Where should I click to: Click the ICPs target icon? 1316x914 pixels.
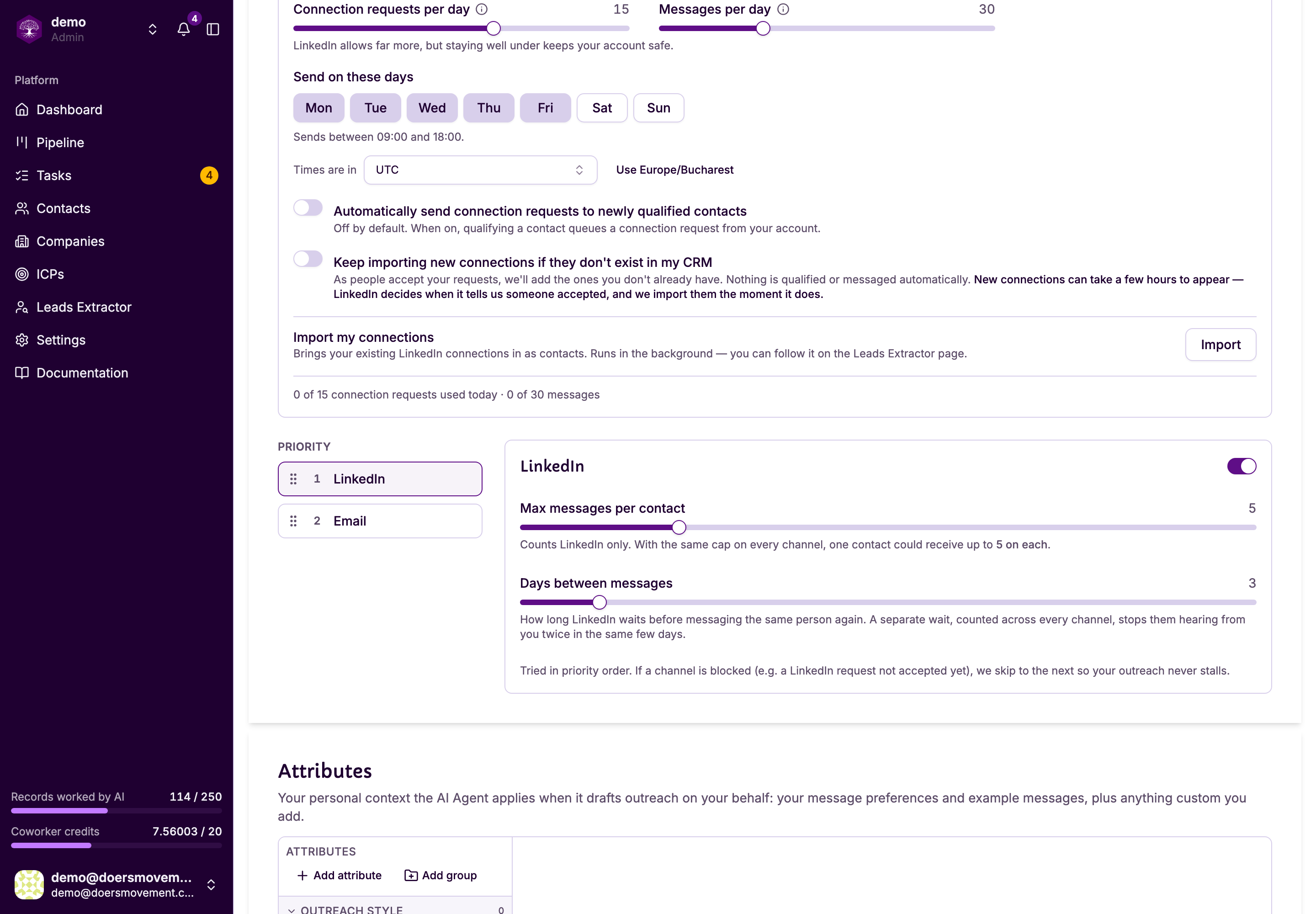pos(22,274)
